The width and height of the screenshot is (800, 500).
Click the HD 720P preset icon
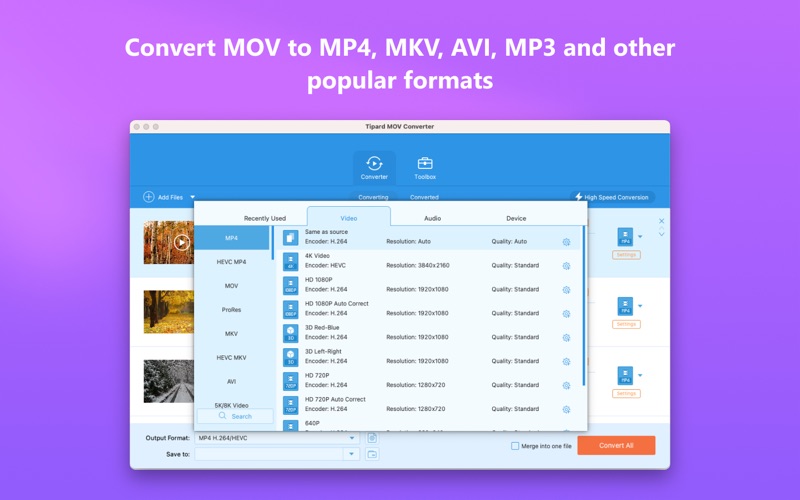click(290, 381)
